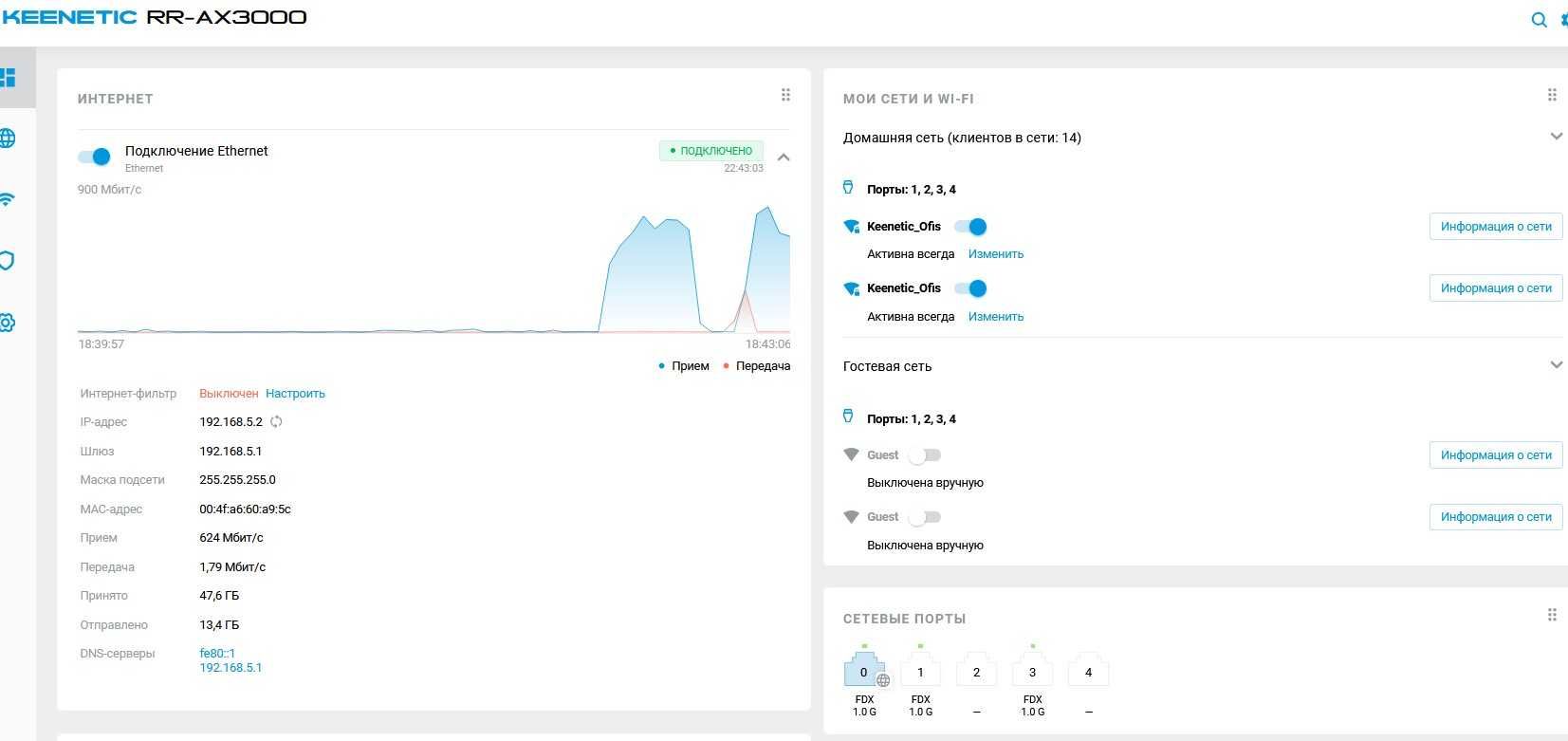This screenshot has height=741, width=1568.
Task: Toggle the Подключение Ethernet switch
Action: tap(95, 157)
